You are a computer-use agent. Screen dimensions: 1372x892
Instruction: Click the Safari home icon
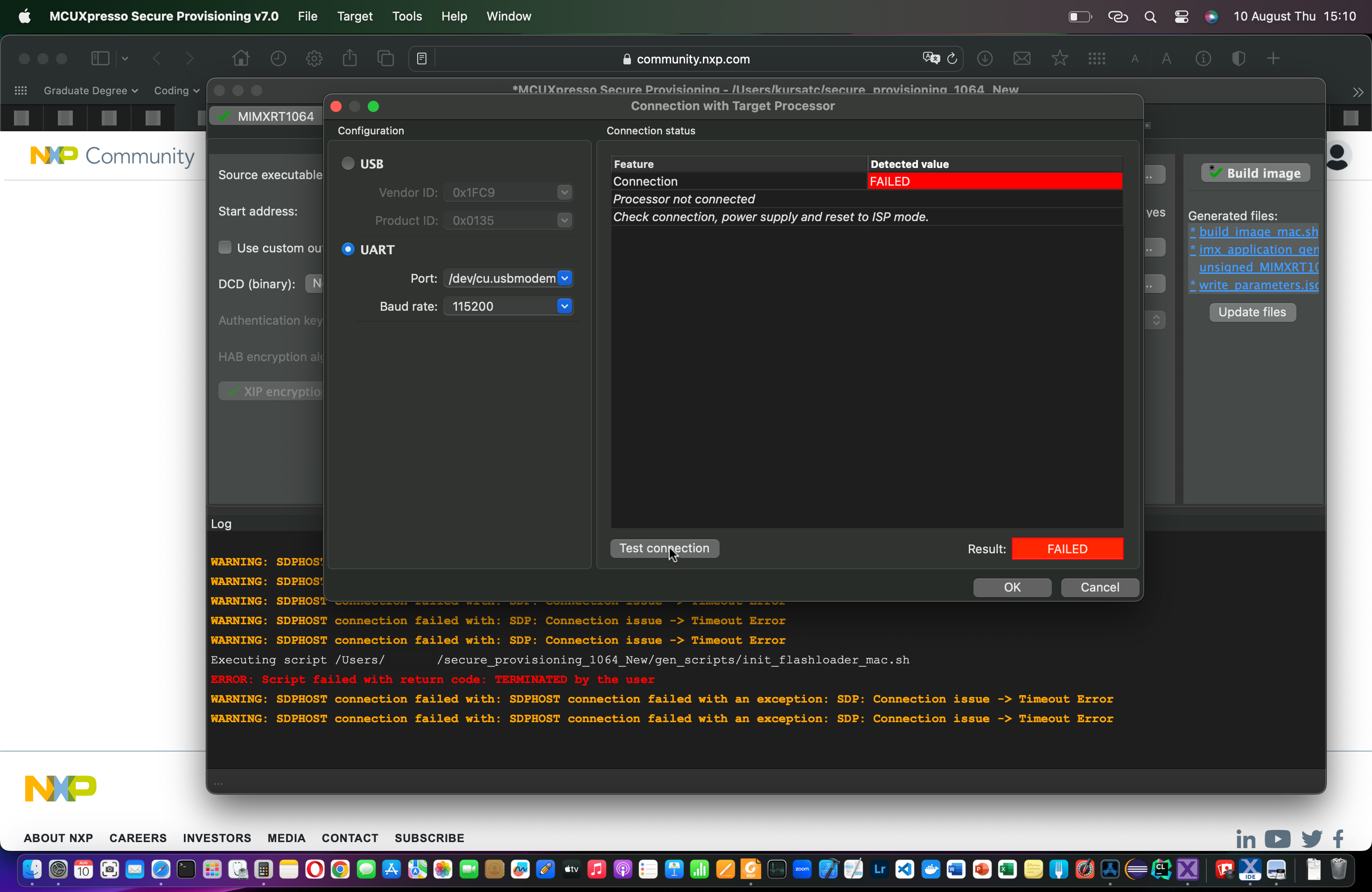240,58
